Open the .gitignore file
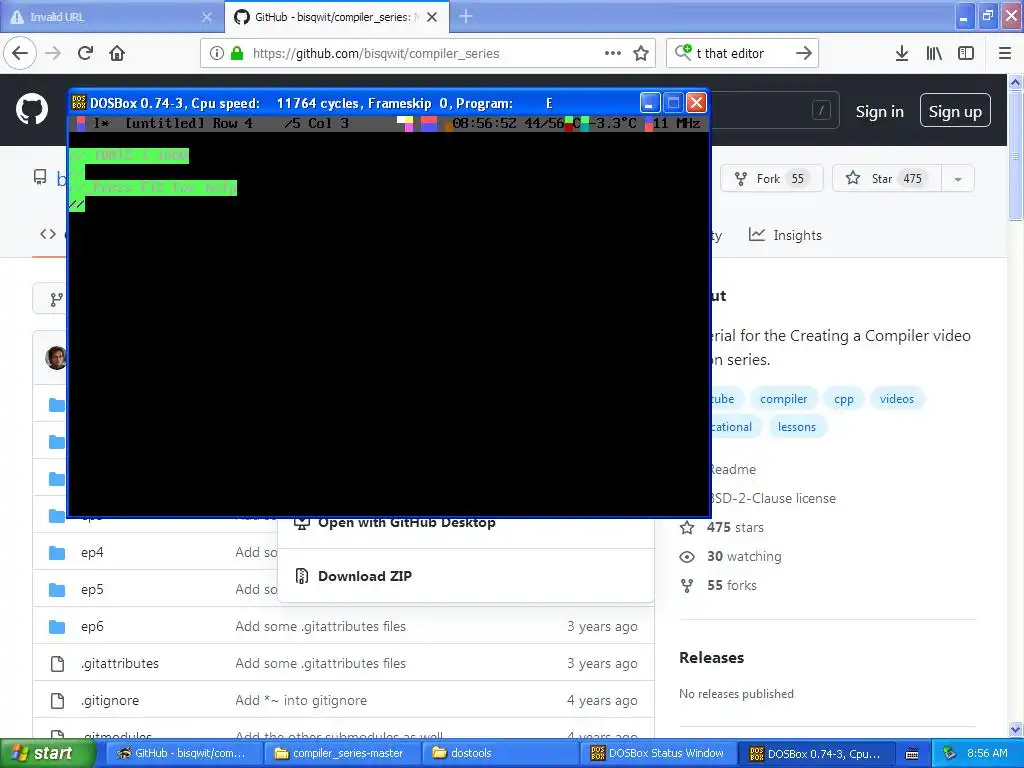This screenshot has width=1024, height=768. [110, 700]
